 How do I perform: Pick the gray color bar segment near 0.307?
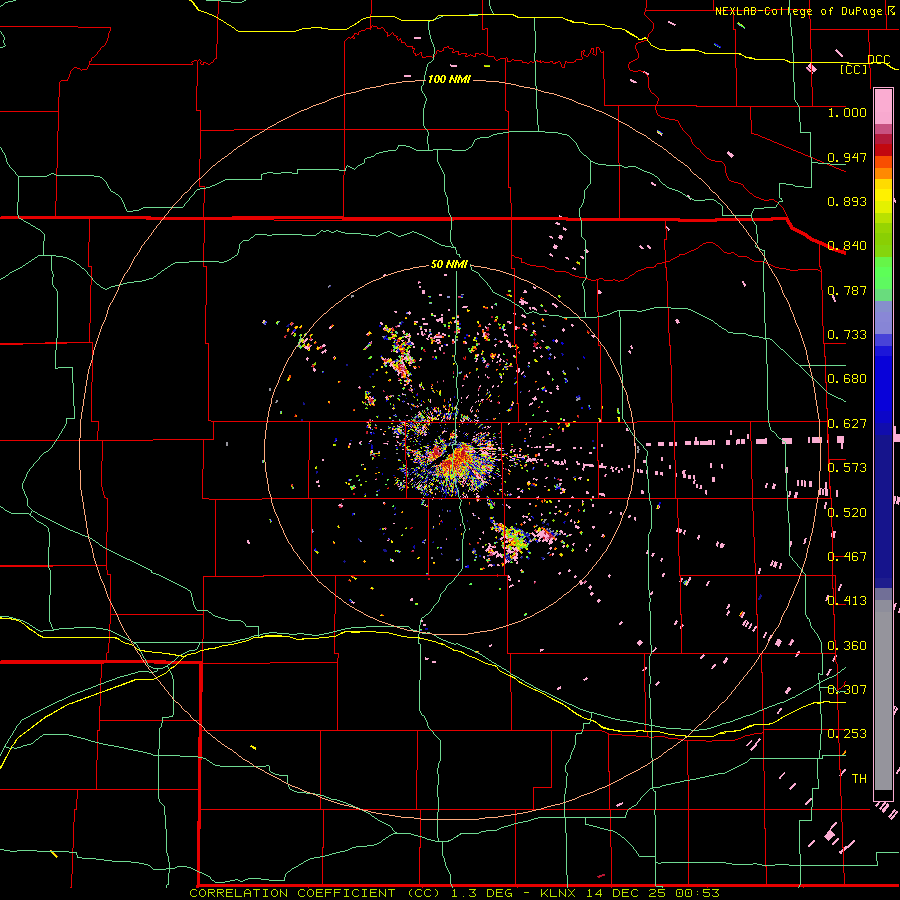(883, 700)
